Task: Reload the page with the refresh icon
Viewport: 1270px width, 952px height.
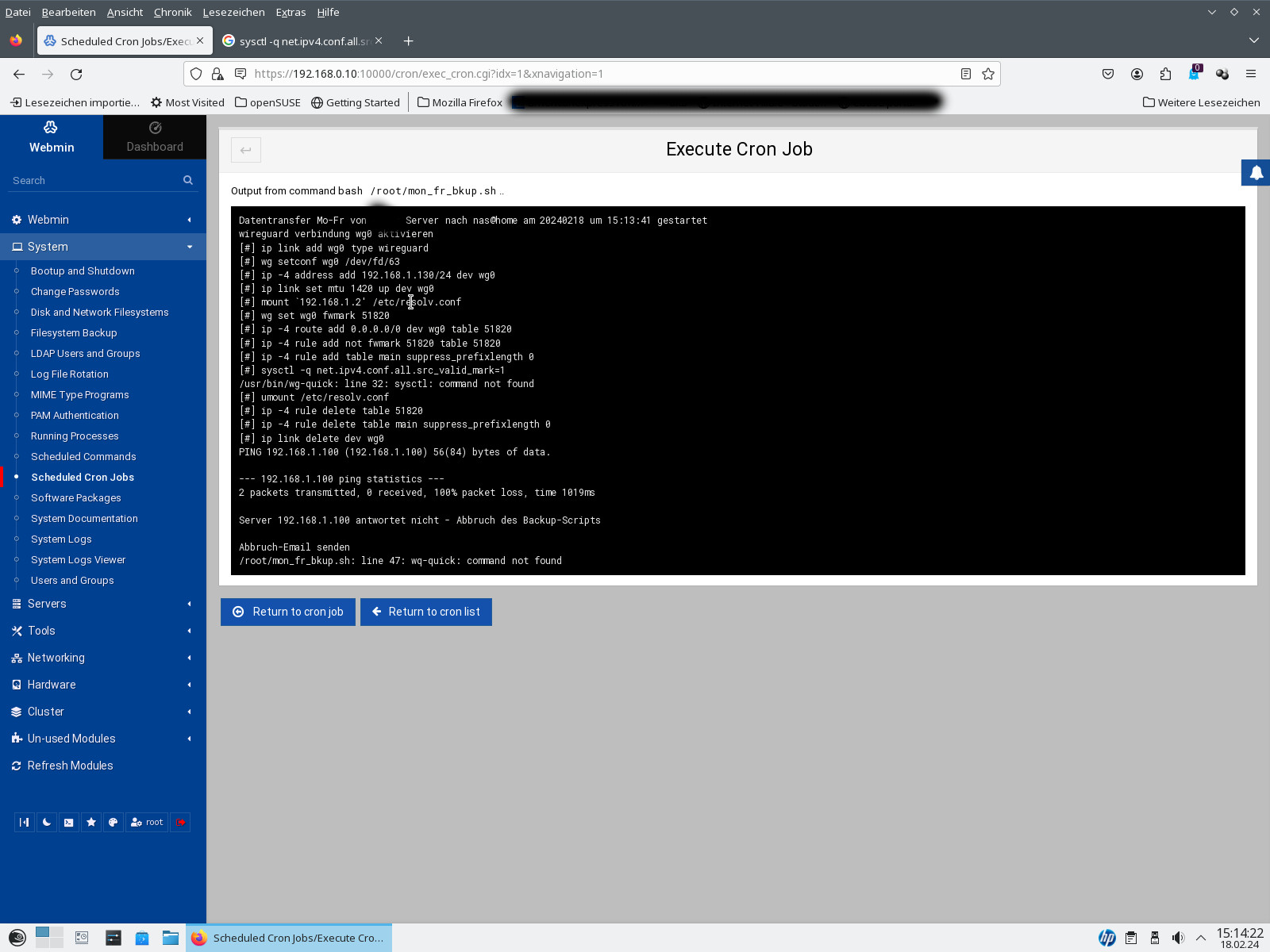Action: click(x=76, y=74)
